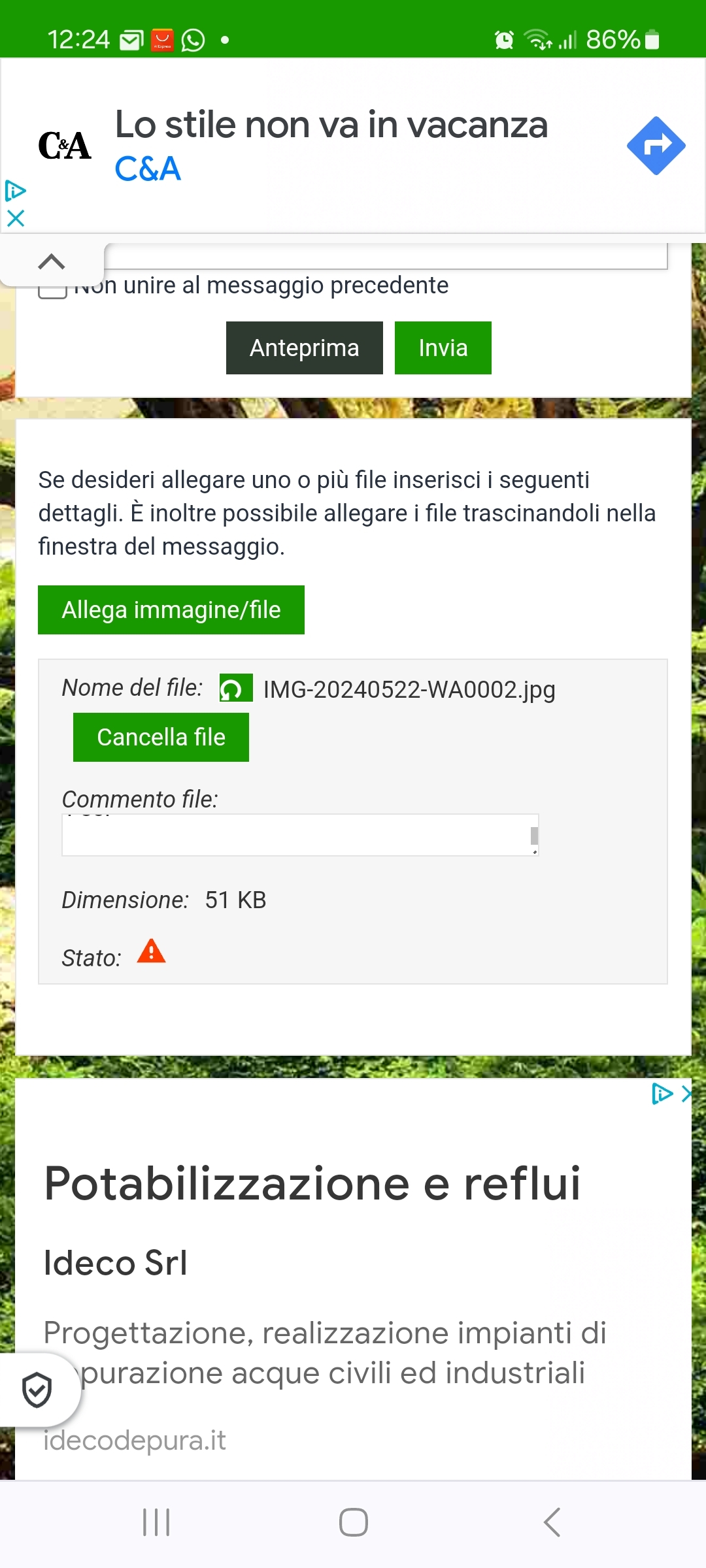706x1568 pixels.
Task: Tap the green file-type icon beside filename
Action: (x=236, y=688)
